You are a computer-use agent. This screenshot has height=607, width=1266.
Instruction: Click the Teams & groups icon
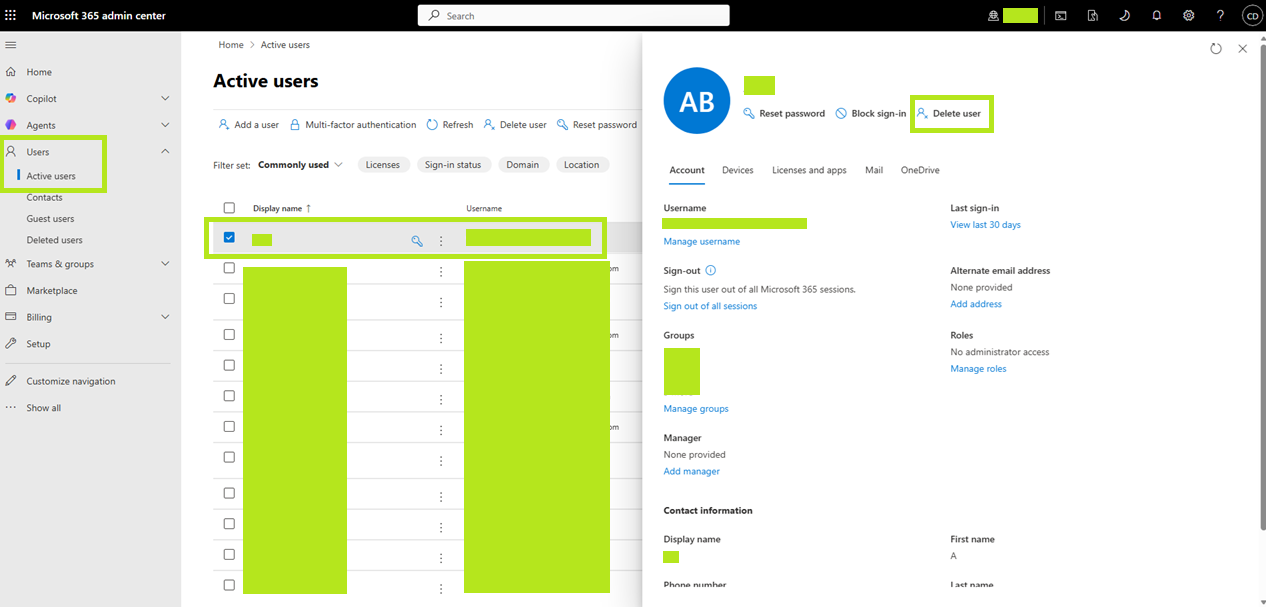click(x=11, y=264)
